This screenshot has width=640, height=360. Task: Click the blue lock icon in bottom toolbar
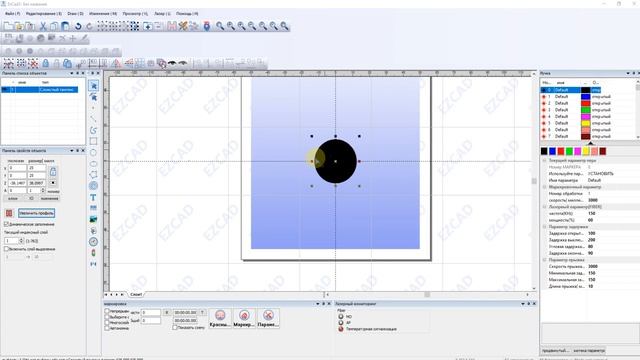[x=46, y=63]
